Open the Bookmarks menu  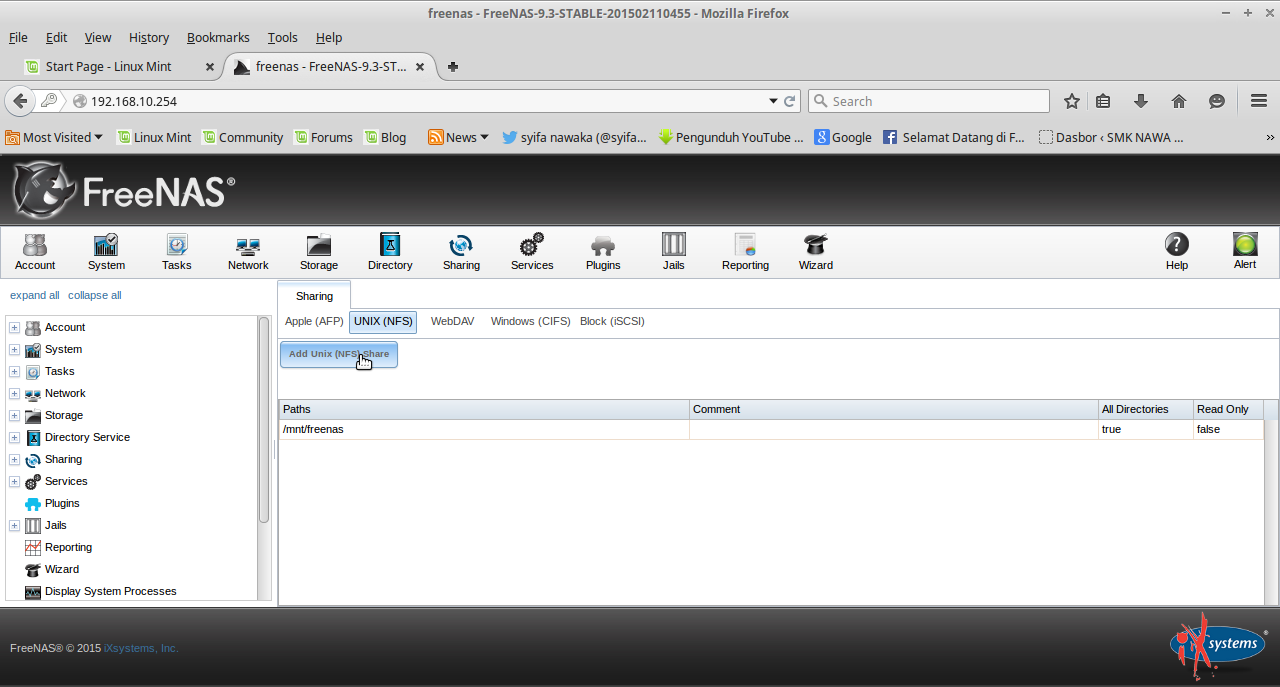pyautogui.click(x=218, y=37)
